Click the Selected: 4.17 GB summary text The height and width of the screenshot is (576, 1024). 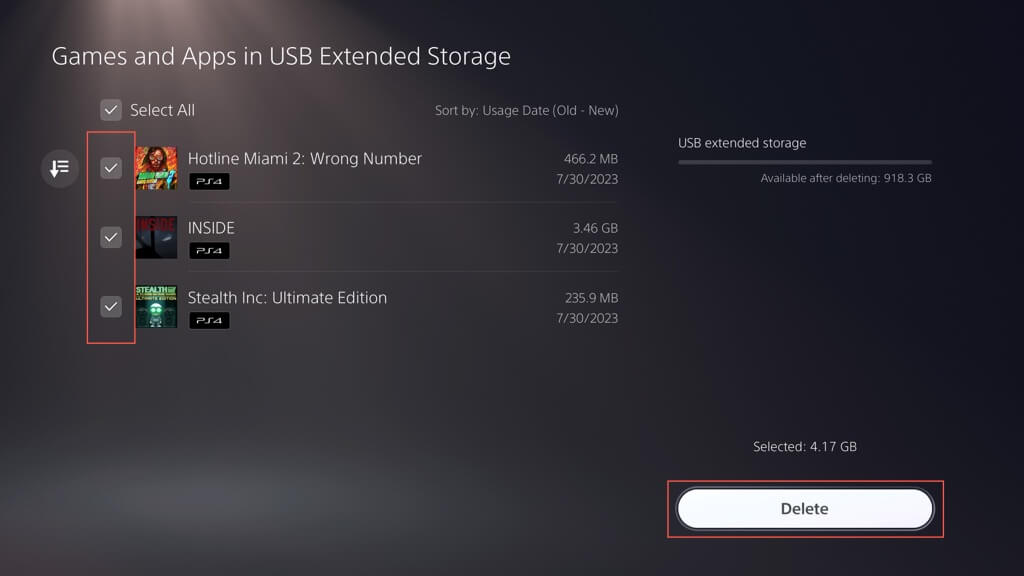(x=804, y=446)
